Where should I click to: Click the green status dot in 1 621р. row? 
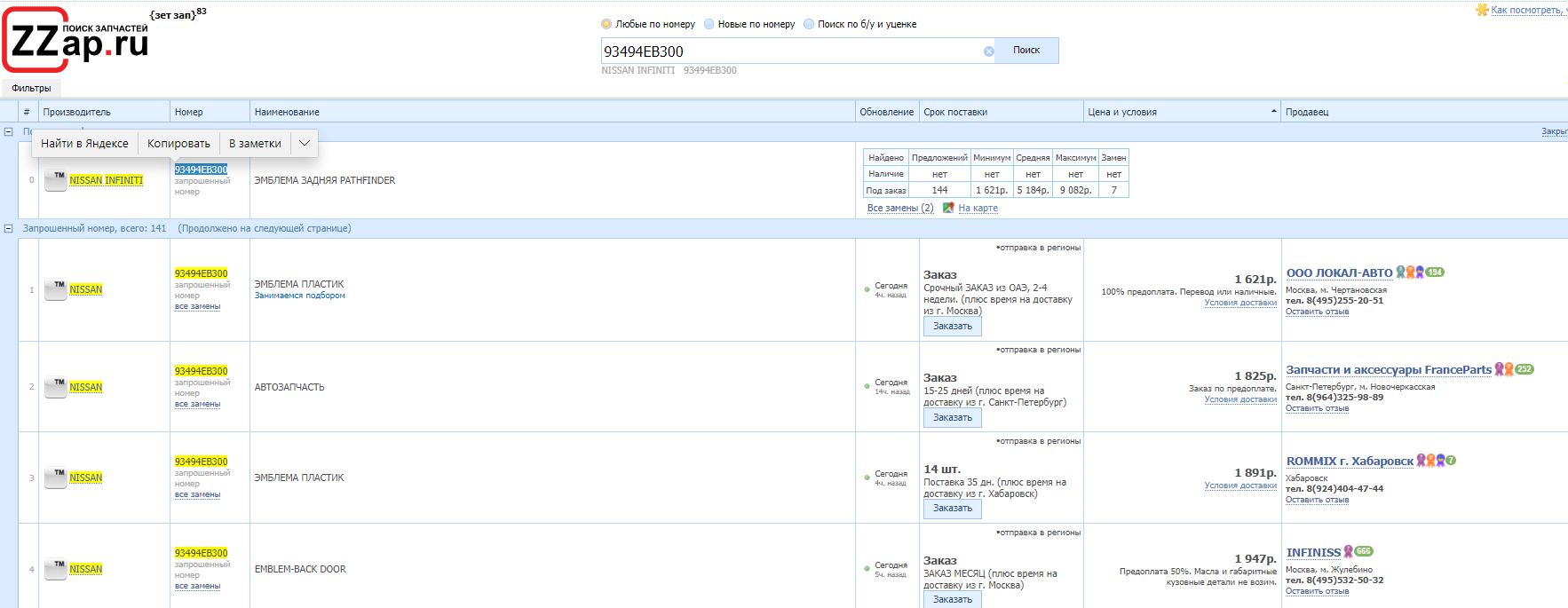pyautogui.click(x=867, y=289)
